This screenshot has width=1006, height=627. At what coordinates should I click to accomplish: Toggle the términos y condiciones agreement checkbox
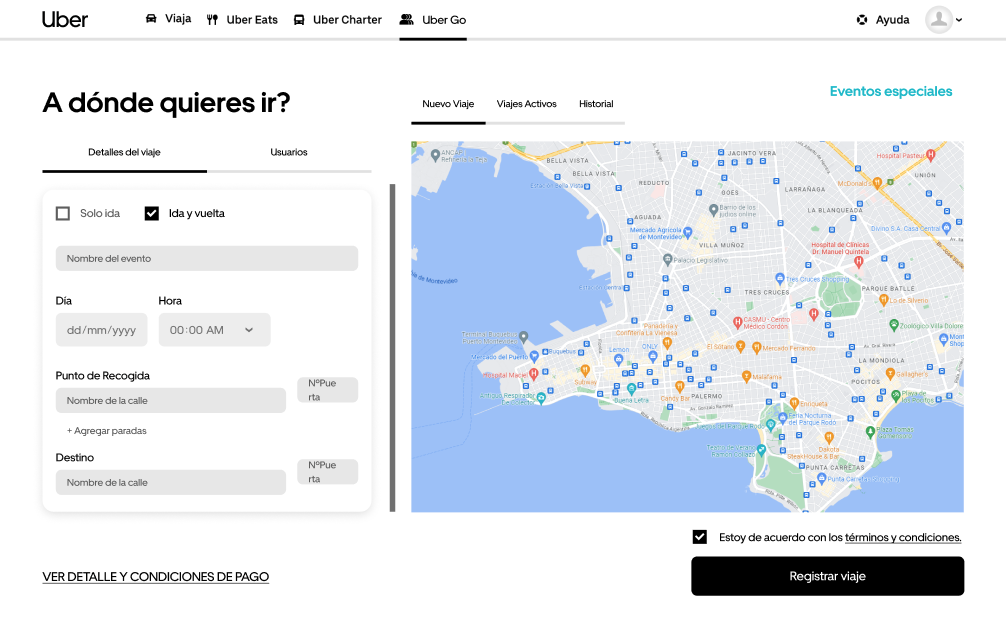[x=700, y=537]
